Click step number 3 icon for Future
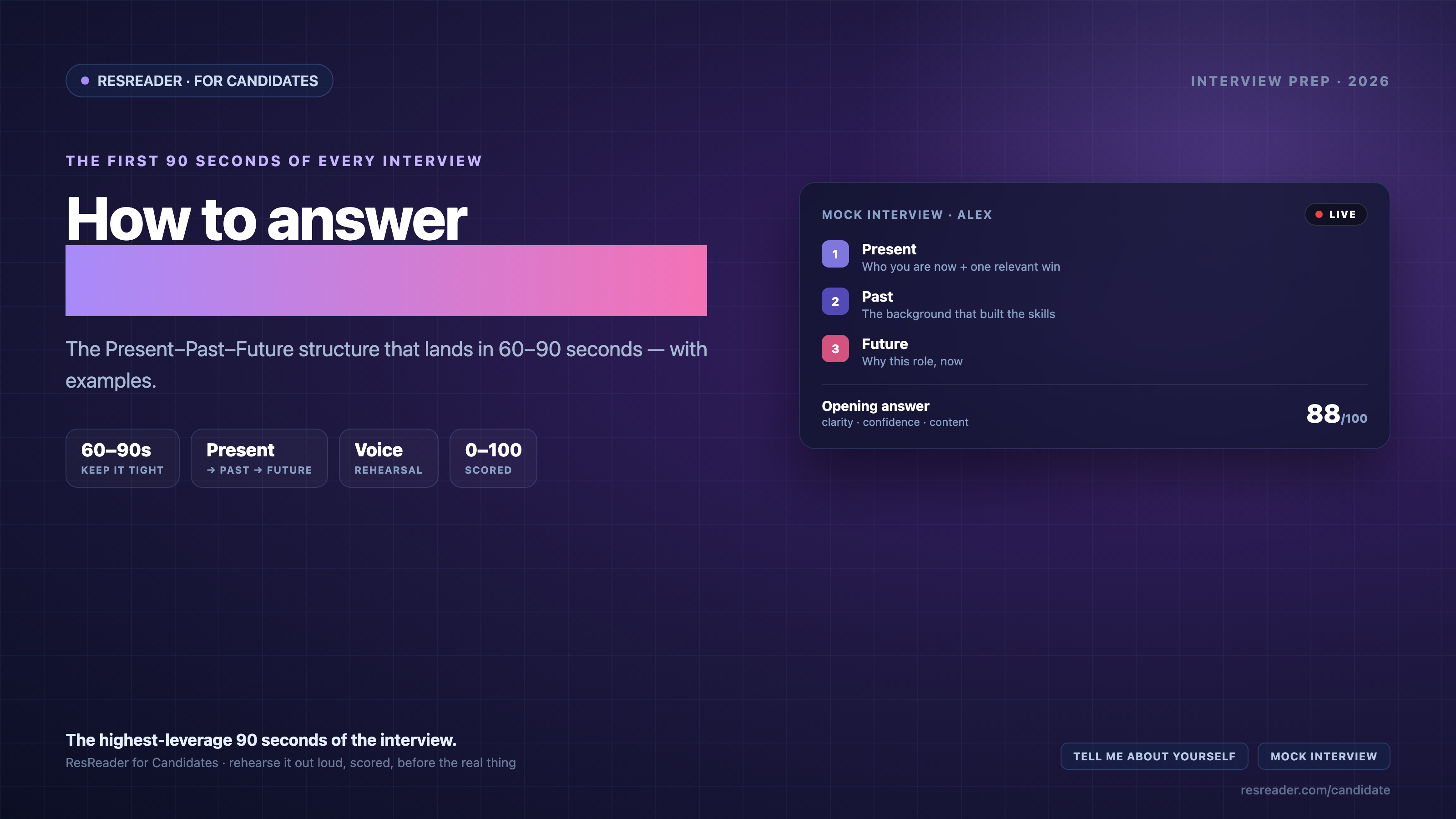The height and width of the screenshot is (819, 1456). [x=835, y=349]
